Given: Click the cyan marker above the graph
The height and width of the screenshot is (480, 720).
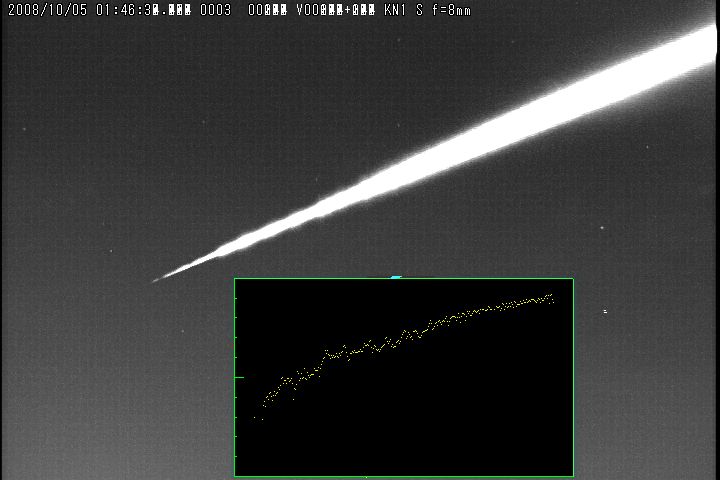Looking at the screenshot, I should pos(397,276).
